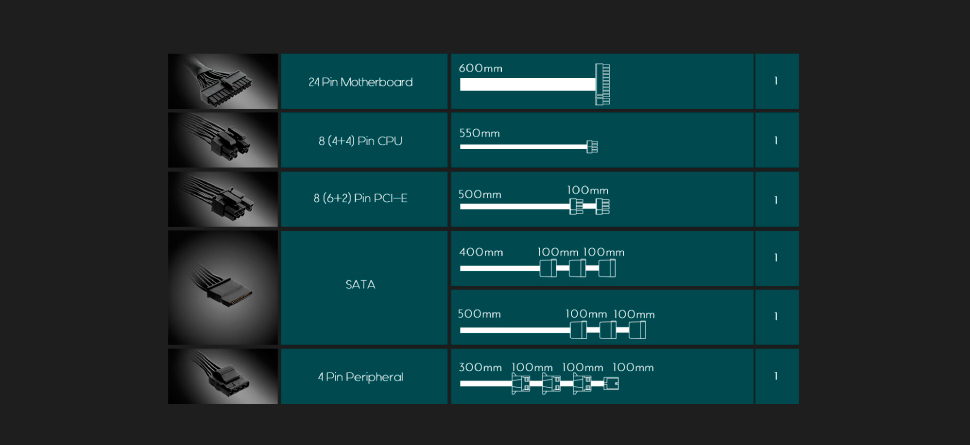Click the last connector on the 500mm SATA cable
The height and width of the screenshot is (445, 970).
[637, 330]
